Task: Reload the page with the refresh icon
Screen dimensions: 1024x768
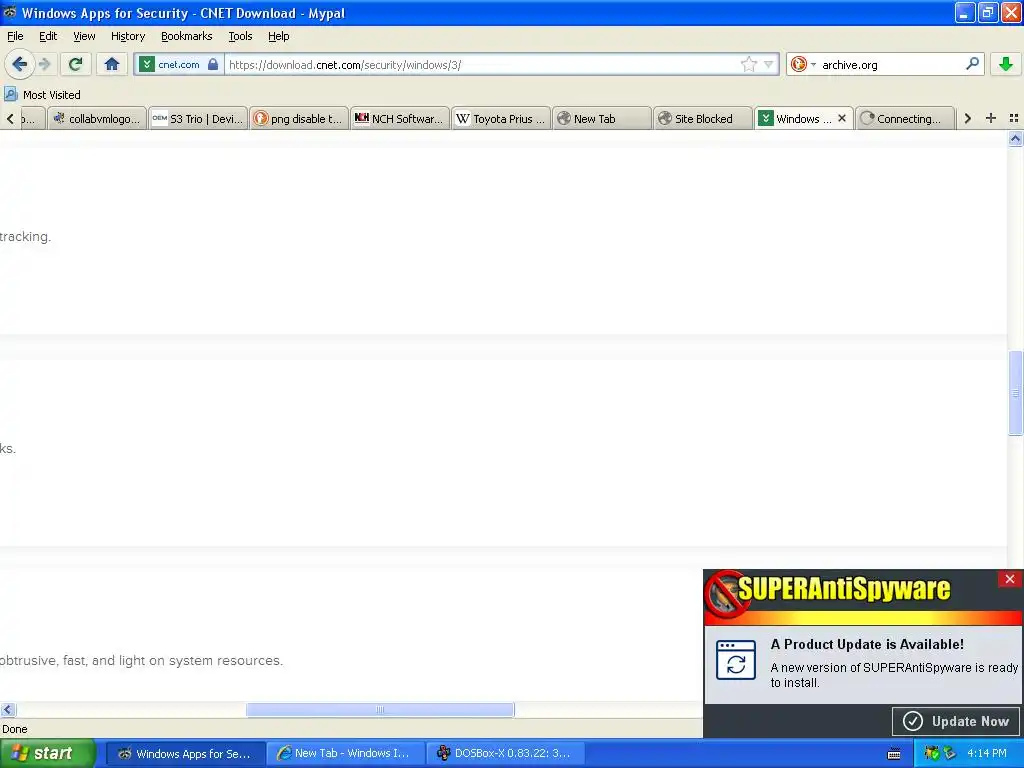Action: [75, 64]
